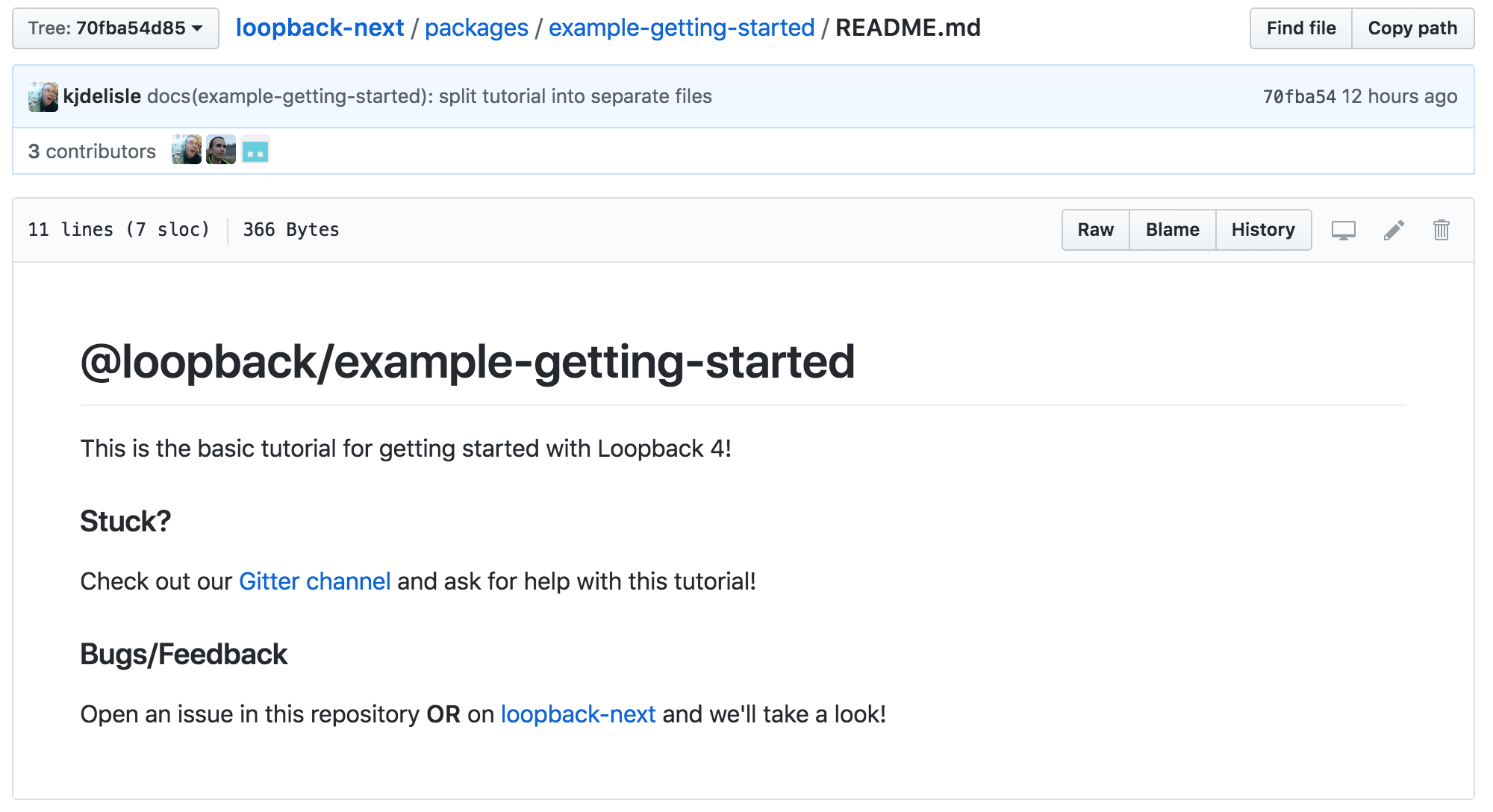Click kjdelisle's avatar in commit bar
Screen dimensions: 1493x812
43,97
